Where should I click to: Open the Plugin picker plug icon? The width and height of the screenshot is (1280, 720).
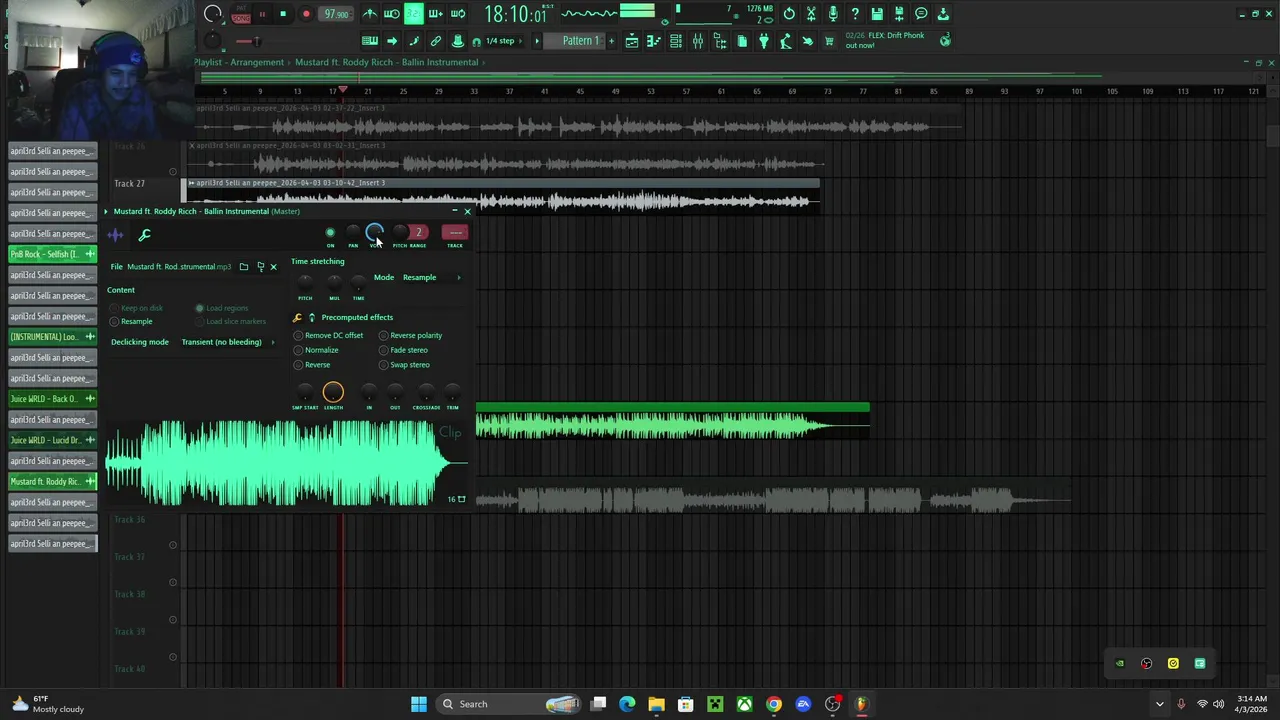[x=763, y=41]
